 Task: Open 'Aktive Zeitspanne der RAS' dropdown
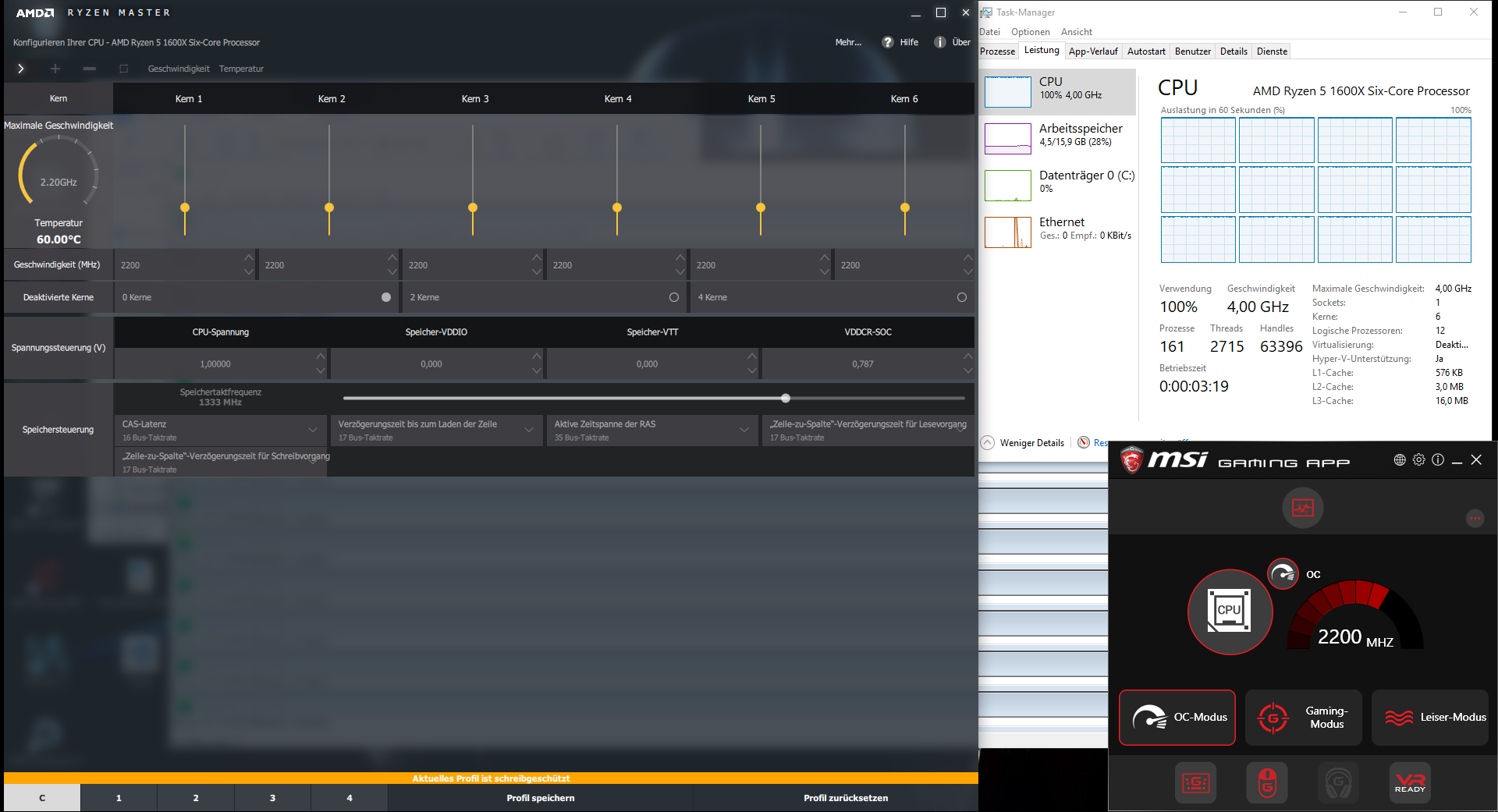pos(652,431)
